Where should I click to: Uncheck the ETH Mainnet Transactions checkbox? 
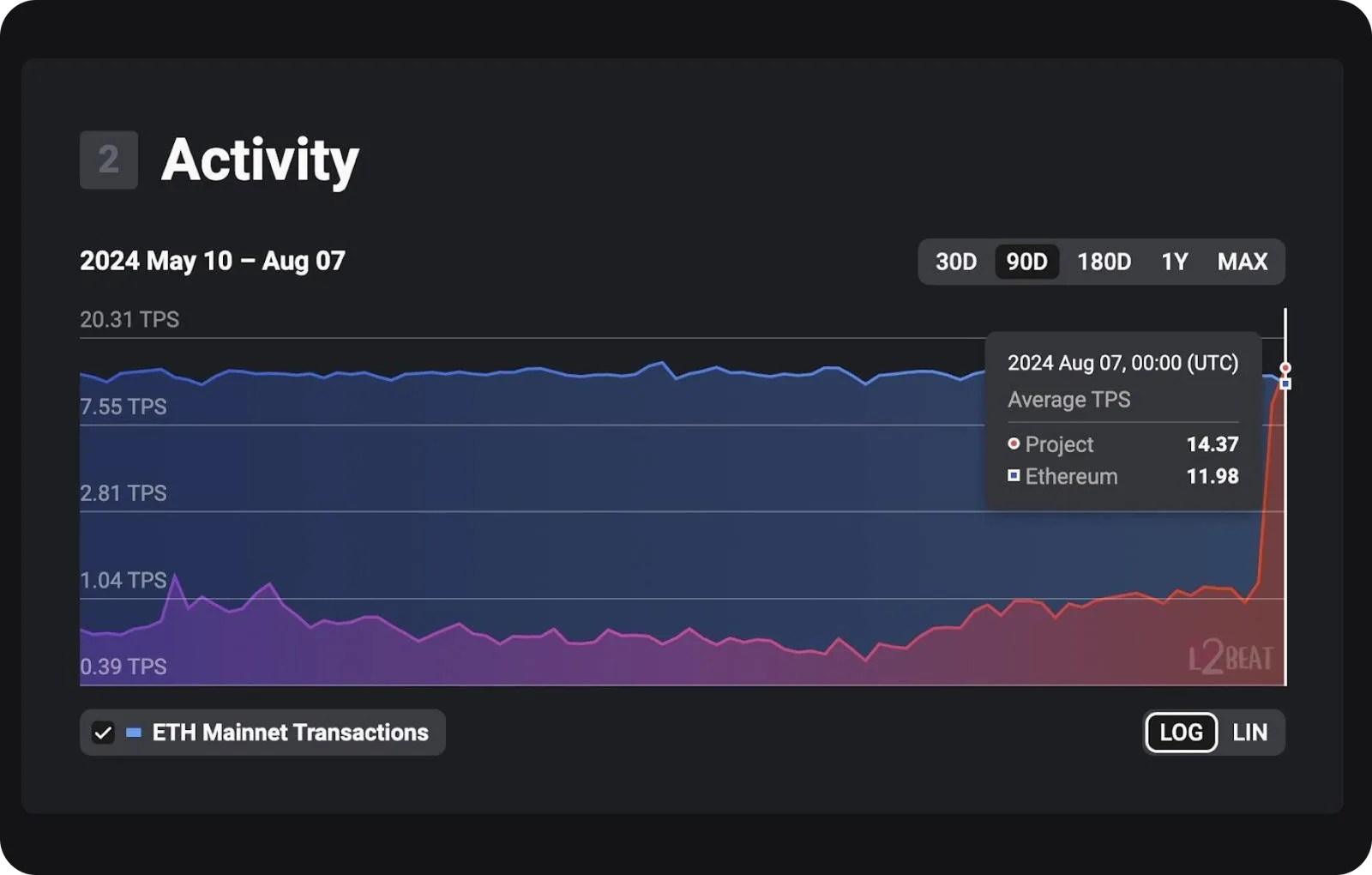103,733
